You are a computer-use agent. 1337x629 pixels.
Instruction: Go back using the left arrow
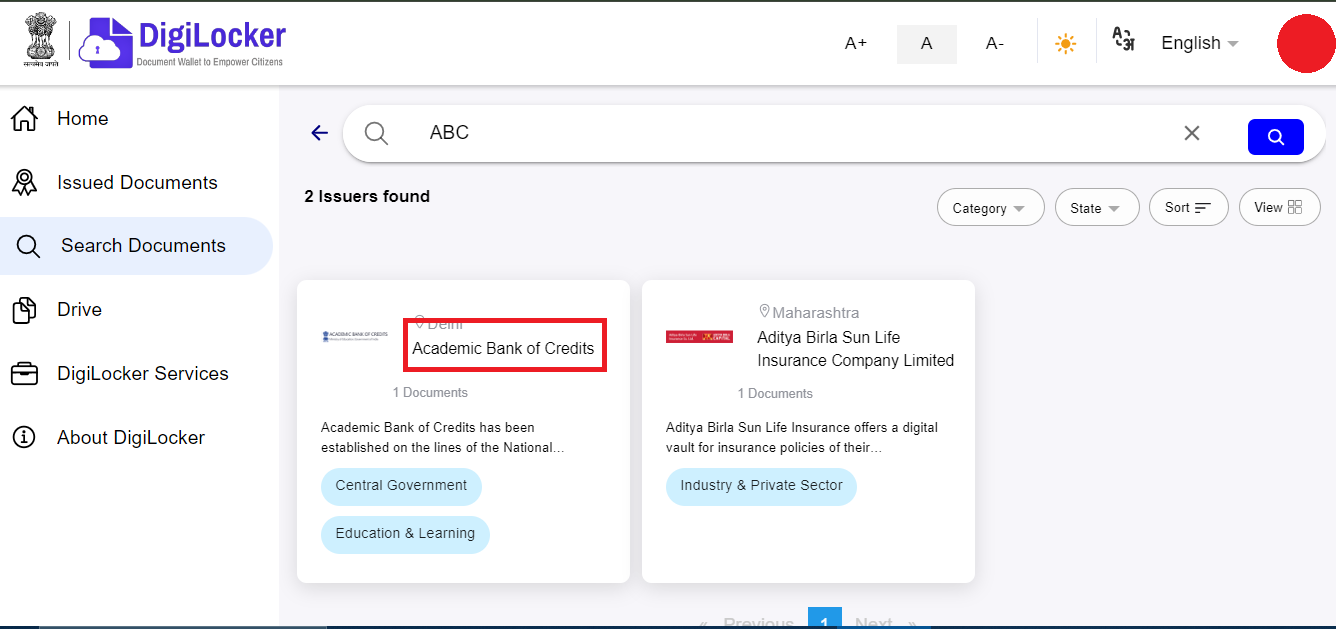pos(318,132)
